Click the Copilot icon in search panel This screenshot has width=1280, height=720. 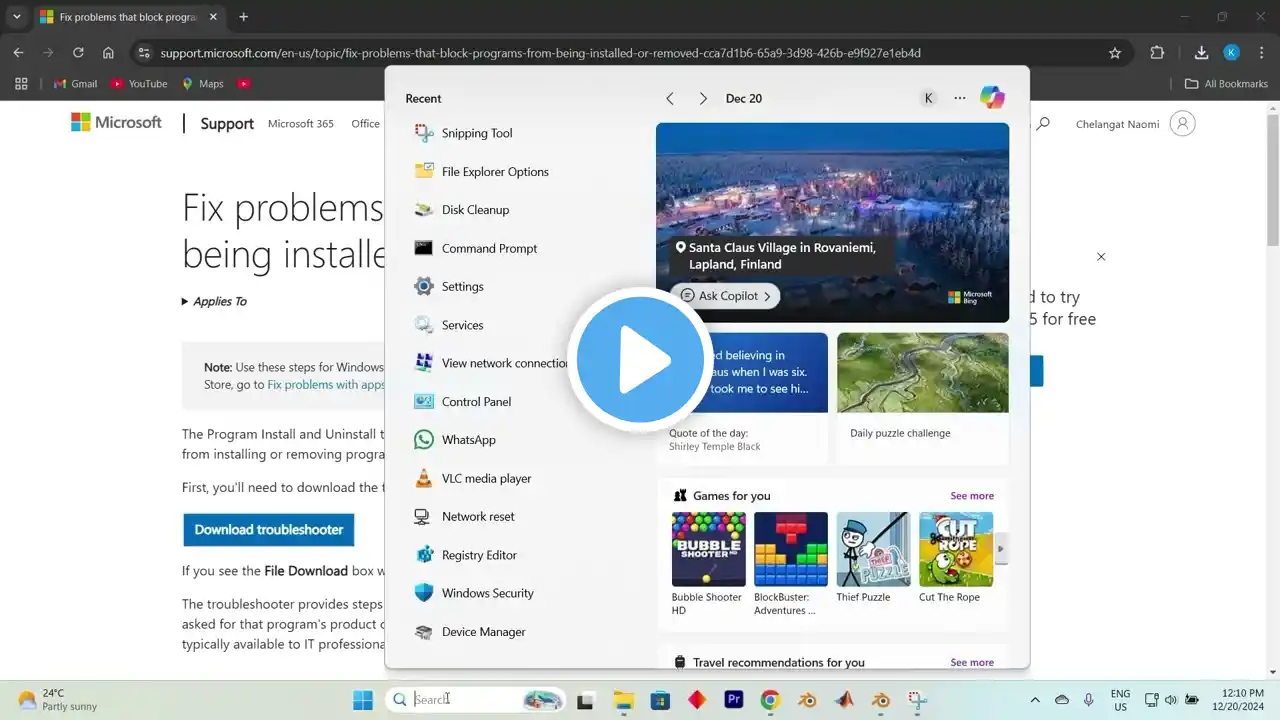pos(992,98)
